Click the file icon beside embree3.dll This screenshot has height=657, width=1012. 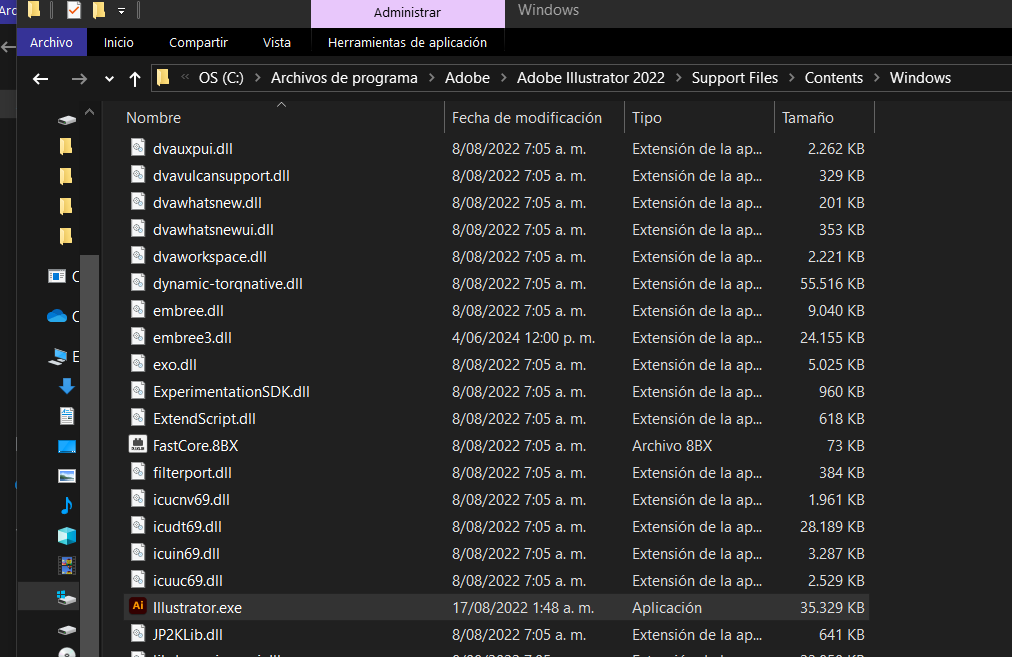pos(137,337)
